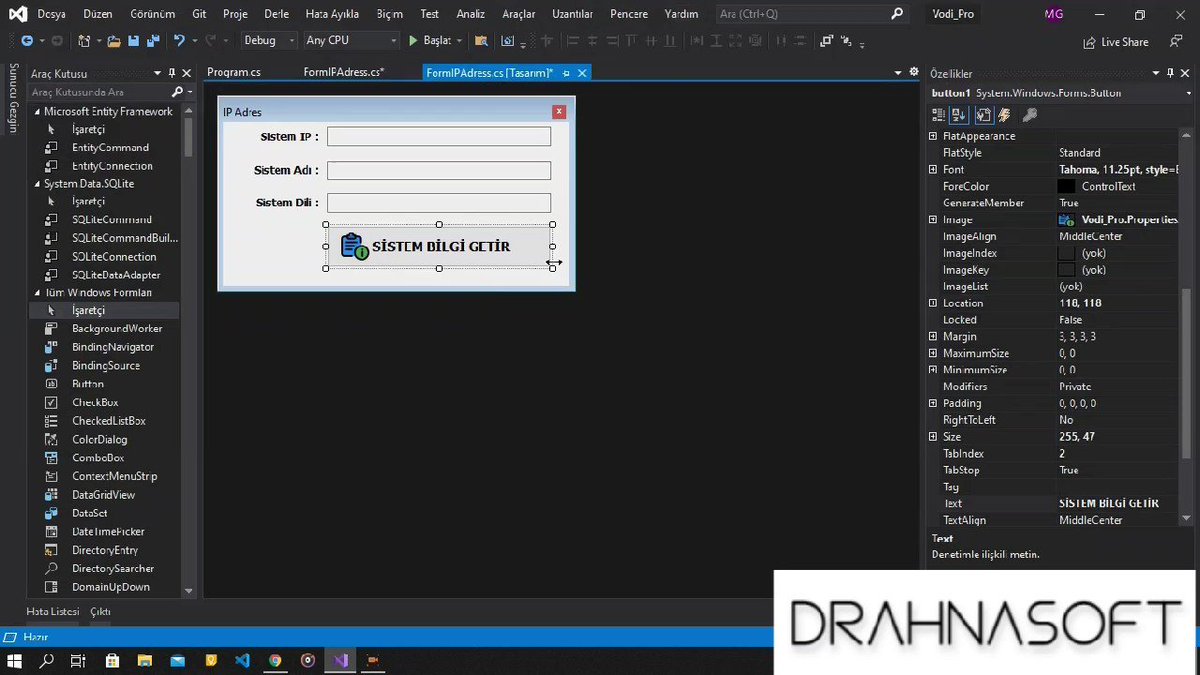This screenshot has height=675, width=1200.
Task: Open the Hata Ayıkla menu
Action: click(x=331, y=14)
